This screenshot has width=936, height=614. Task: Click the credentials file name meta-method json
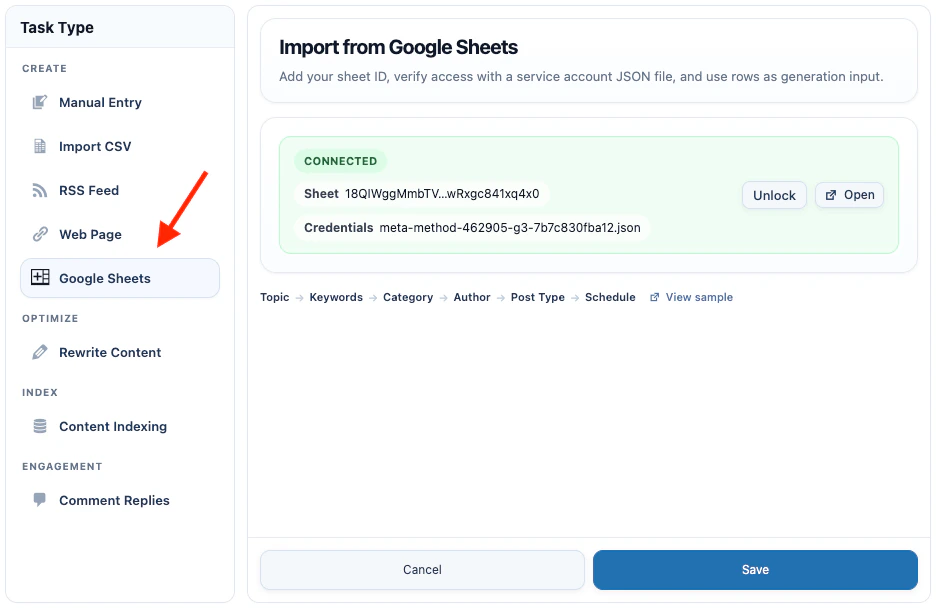click(510, 228)
